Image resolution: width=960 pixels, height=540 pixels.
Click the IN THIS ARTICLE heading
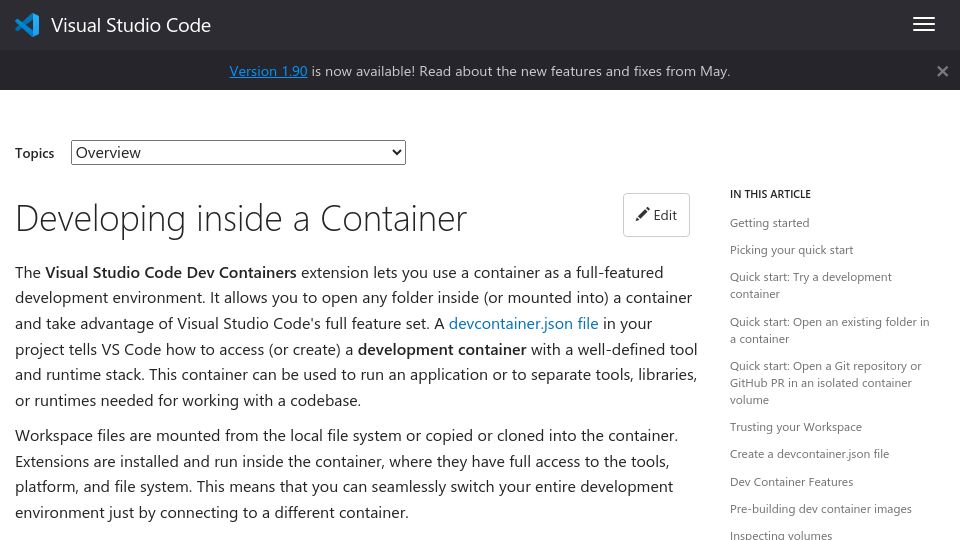(x=770, y=194)
